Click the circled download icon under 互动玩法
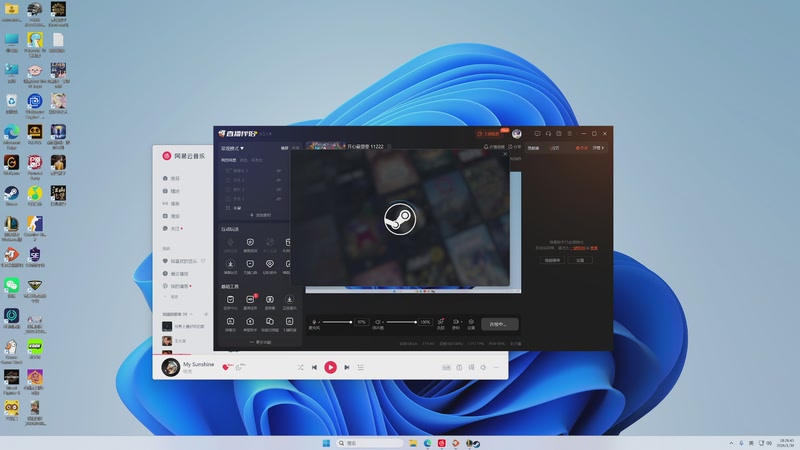The width and height of the screenshot is (800, 450). [230, 264]
